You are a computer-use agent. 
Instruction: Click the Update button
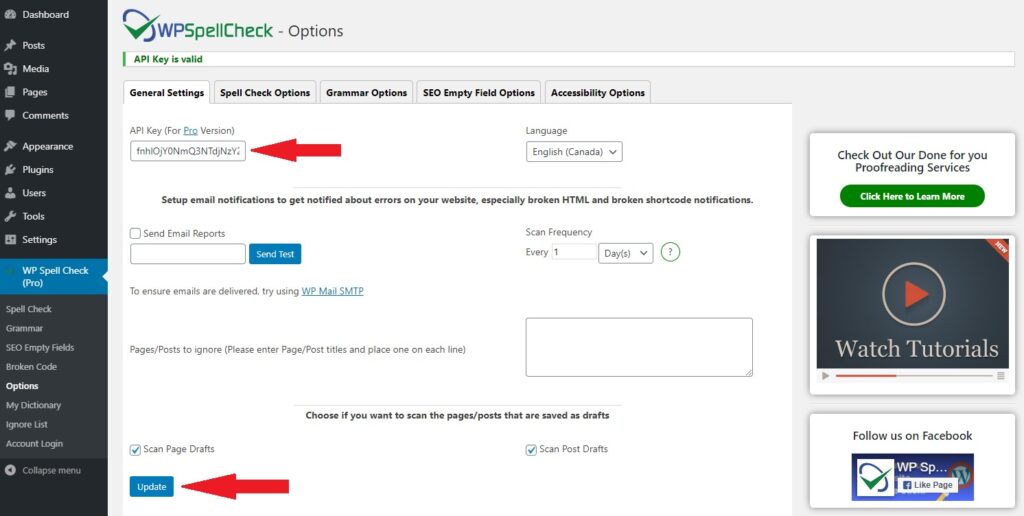pyautogui.click(x=152, y=487)
